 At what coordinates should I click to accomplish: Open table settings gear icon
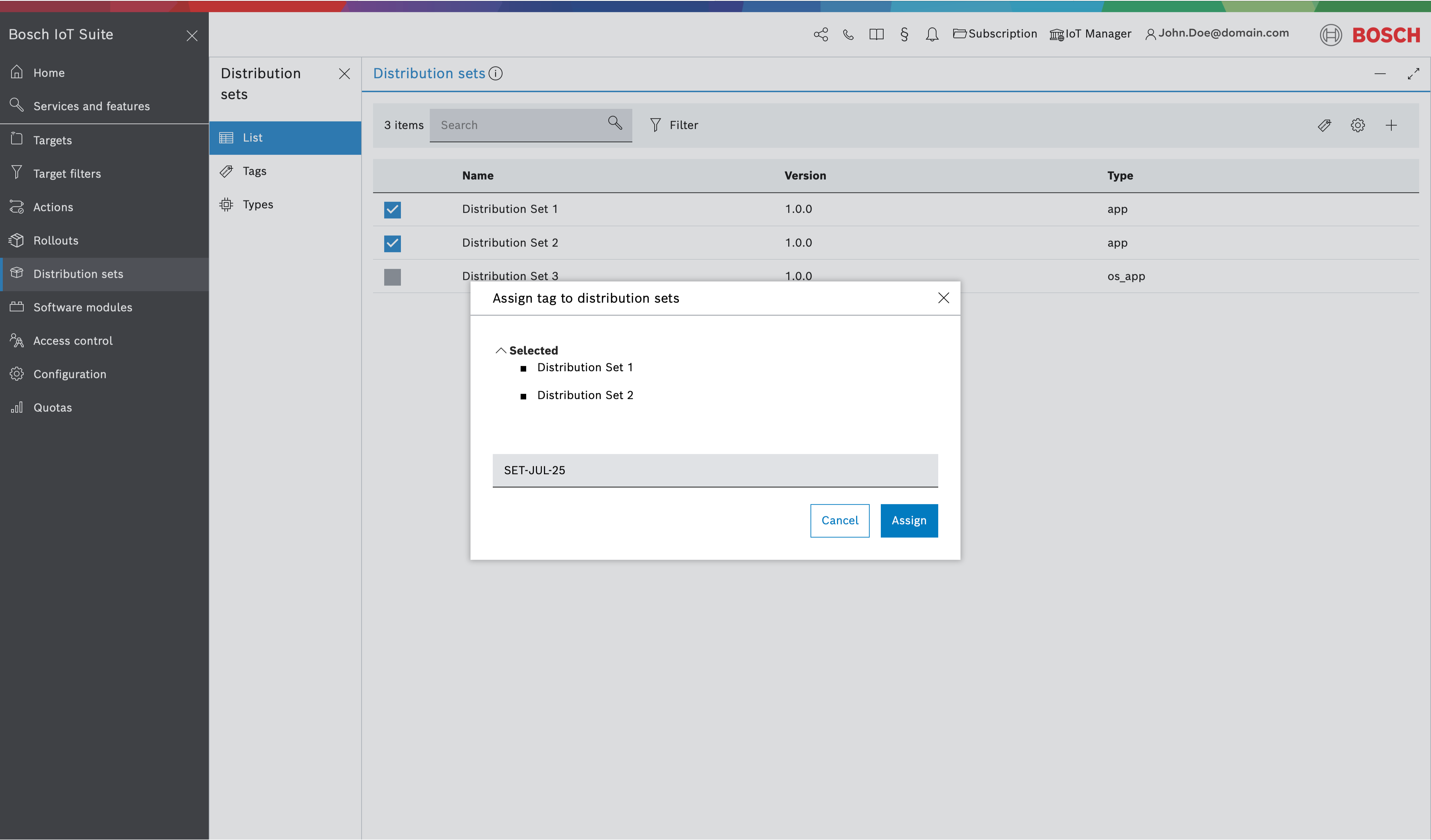pos(1358,126)
